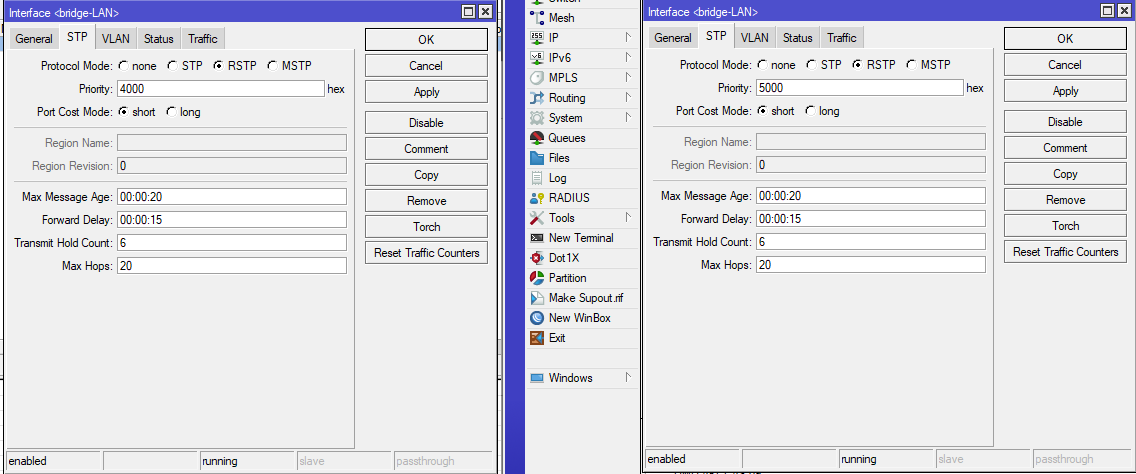Open the Windows menu icon

(537, 378)
